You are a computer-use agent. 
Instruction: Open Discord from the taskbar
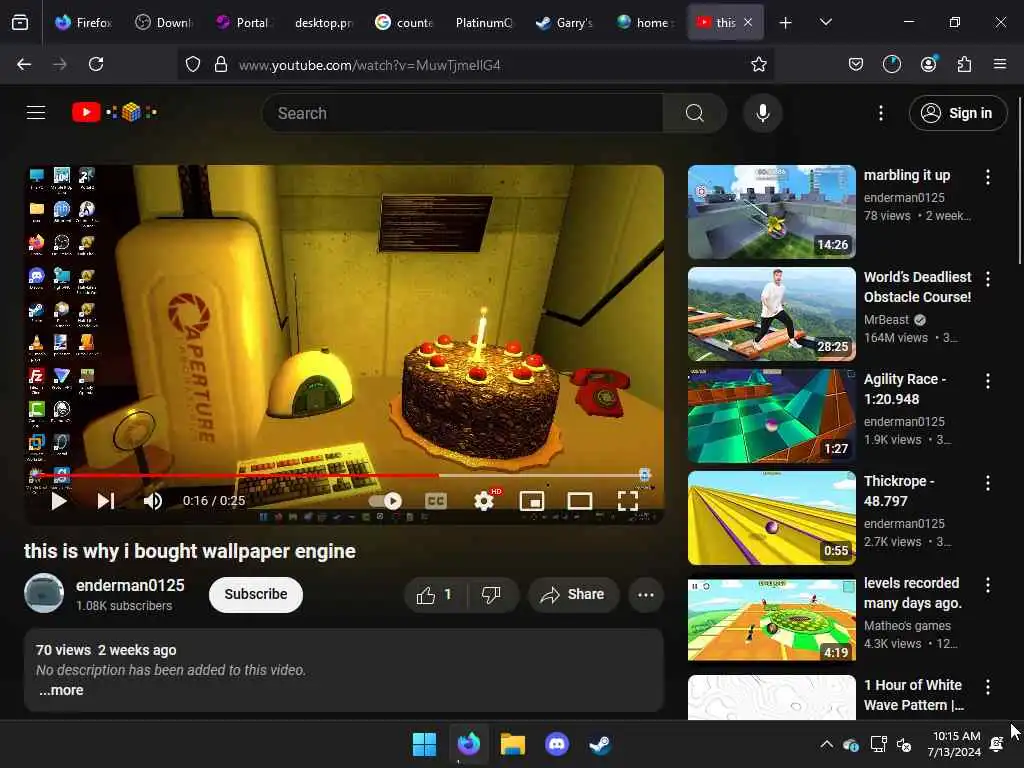556,744
